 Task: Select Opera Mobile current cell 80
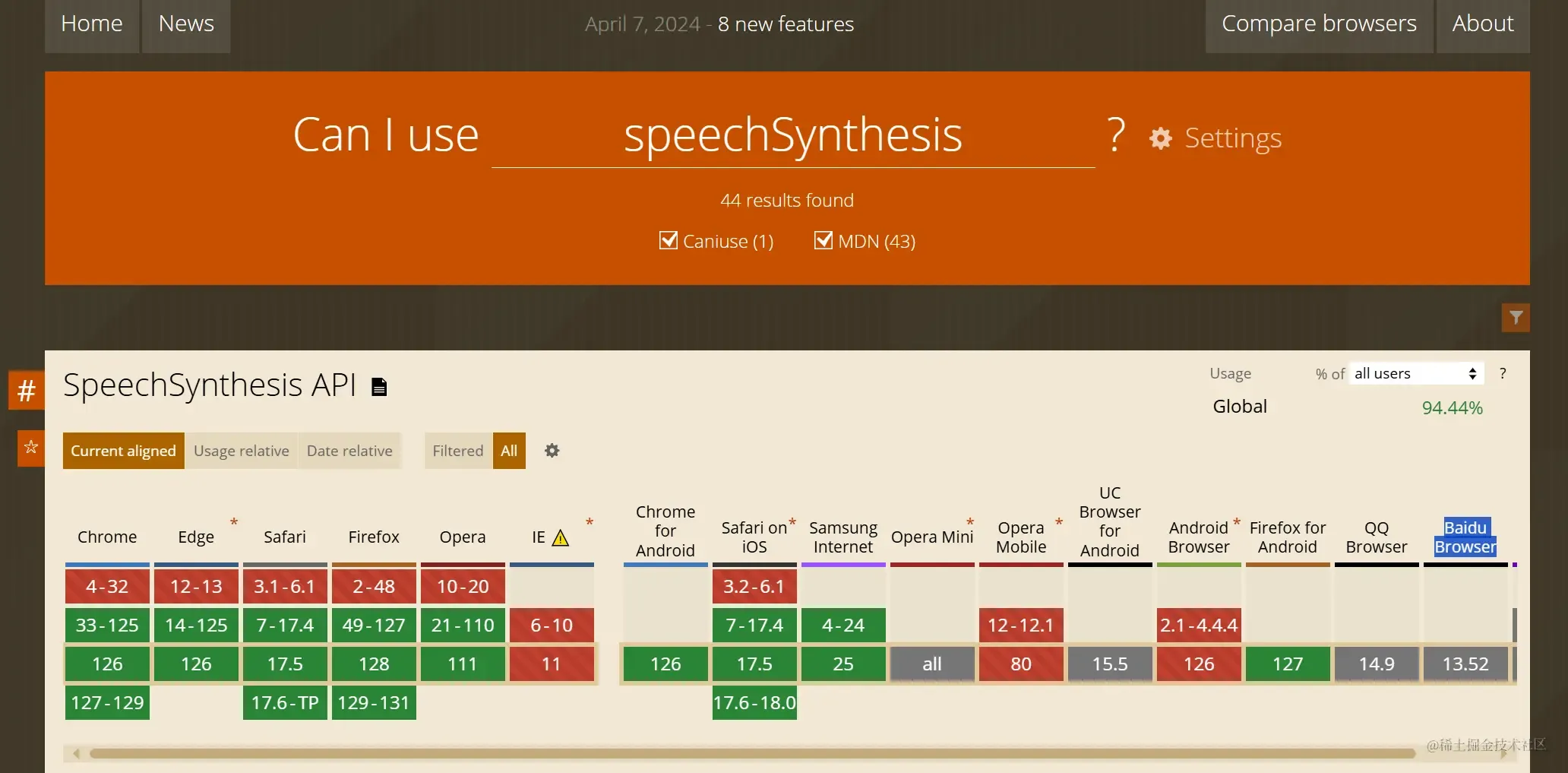click(x=1021, y=664)
